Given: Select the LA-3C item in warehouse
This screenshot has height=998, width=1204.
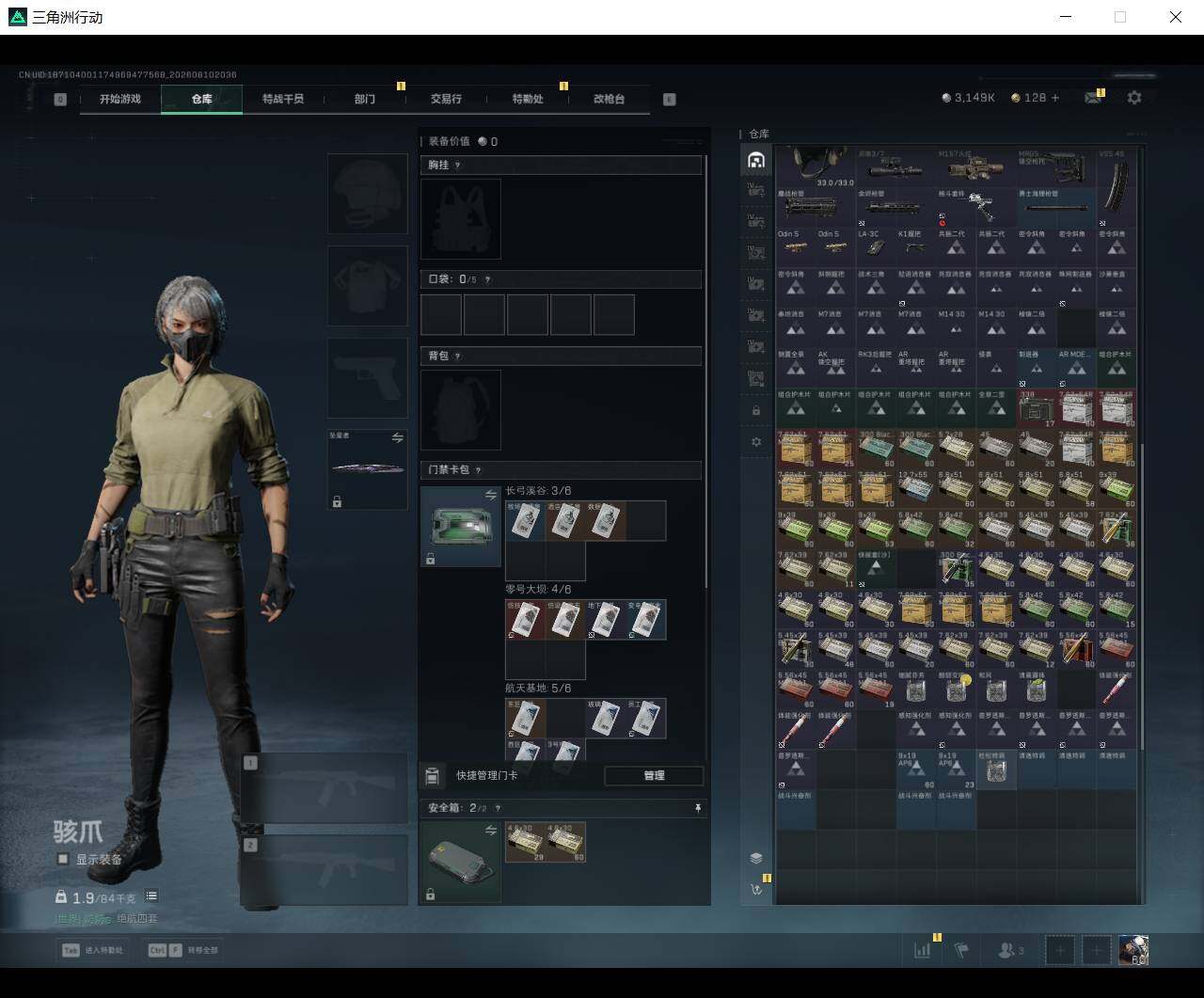Looking at the screenshot, I should 876,247.
